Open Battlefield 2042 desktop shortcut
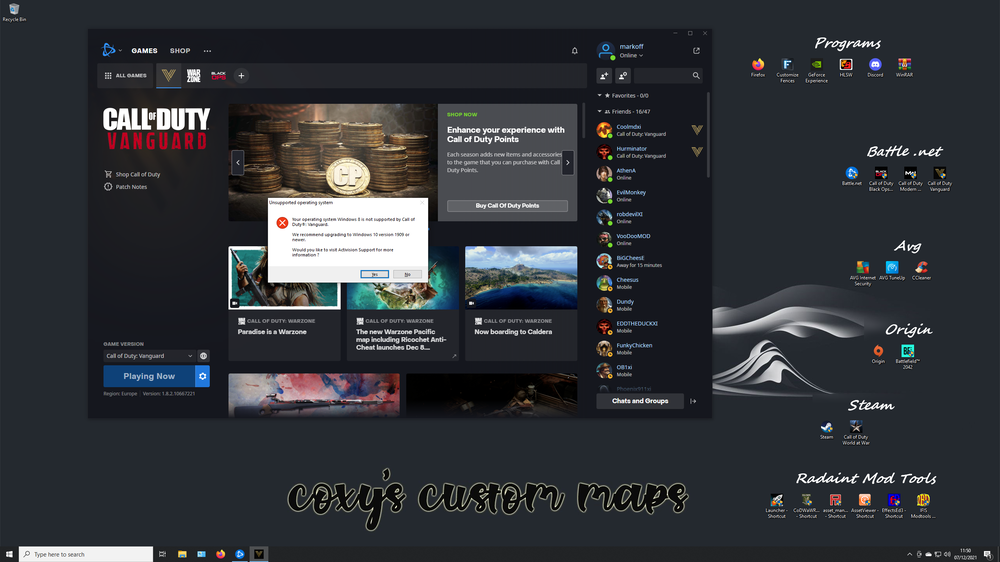The width and height of the screenshot is (1000, 562). point(908,357)
